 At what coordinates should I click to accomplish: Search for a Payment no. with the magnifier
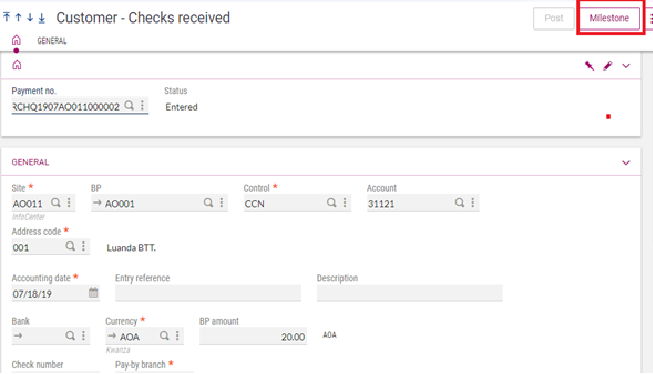[130, 105]
